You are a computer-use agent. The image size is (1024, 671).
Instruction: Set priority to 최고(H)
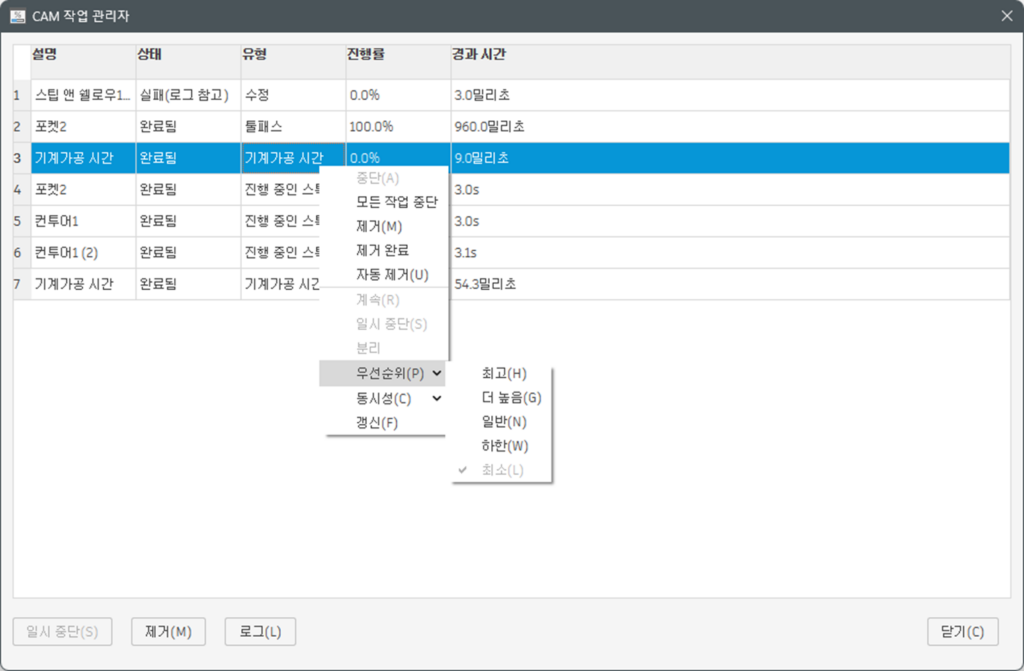pos(504,373)
